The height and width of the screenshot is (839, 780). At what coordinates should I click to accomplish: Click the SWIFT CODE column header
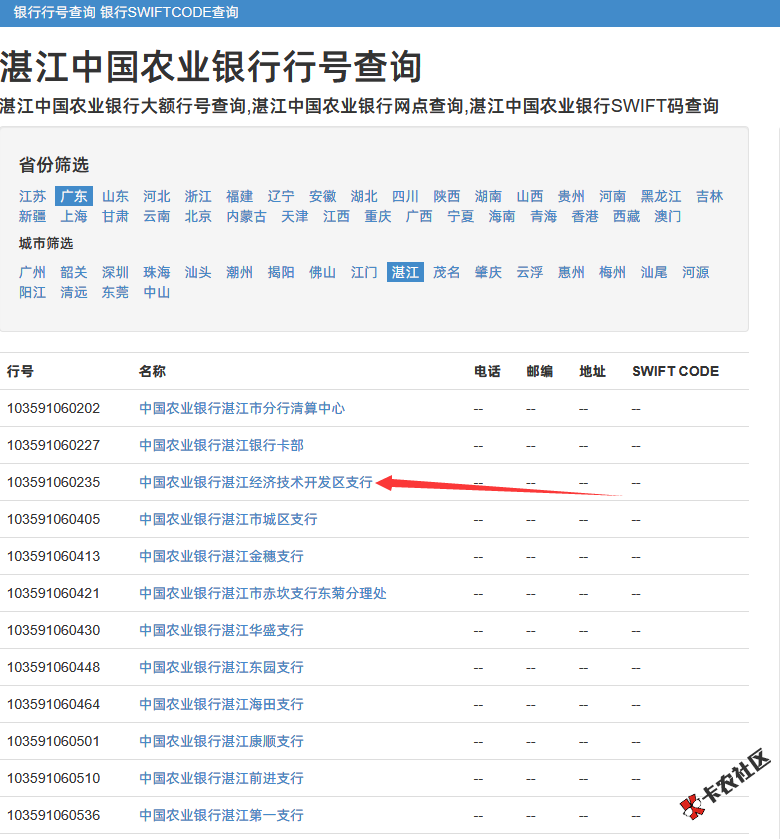pos(675,371)
